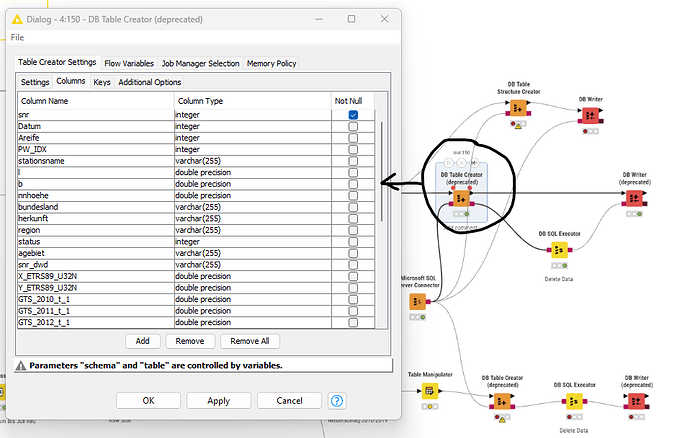This screenshot has width=690, height=438.
Task: Change column type for herkunft row
Action: [253, 218]
